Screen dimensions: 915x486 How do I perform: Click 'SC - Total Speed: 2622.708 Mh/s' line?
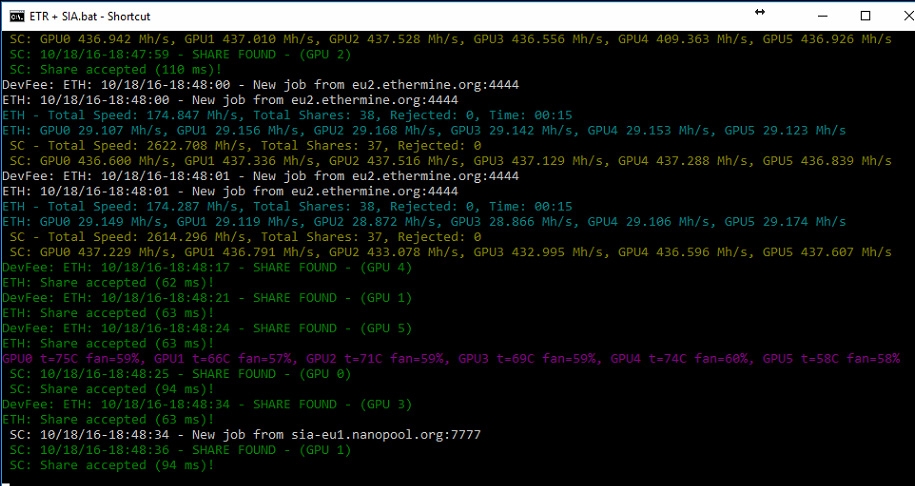[x=245, y=145]
